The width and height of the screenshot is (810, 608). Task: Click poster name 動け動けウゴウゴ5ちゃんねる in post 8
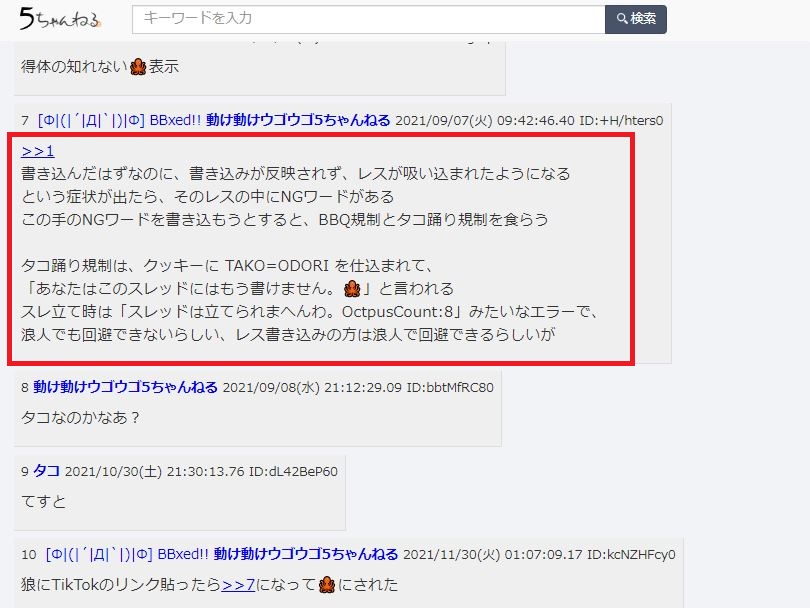[x=126, y=387]
